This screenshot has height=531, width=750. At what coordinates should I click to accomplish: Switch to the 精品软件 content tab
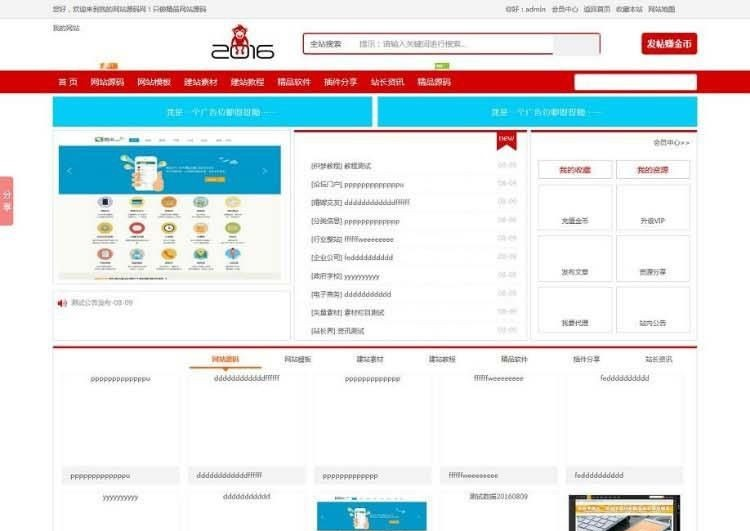pos(514,359)
